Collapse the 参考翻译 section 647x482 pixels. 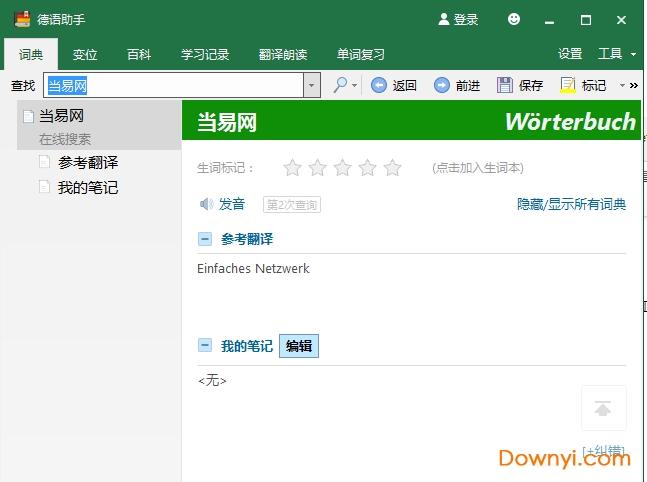pos(205,239)
